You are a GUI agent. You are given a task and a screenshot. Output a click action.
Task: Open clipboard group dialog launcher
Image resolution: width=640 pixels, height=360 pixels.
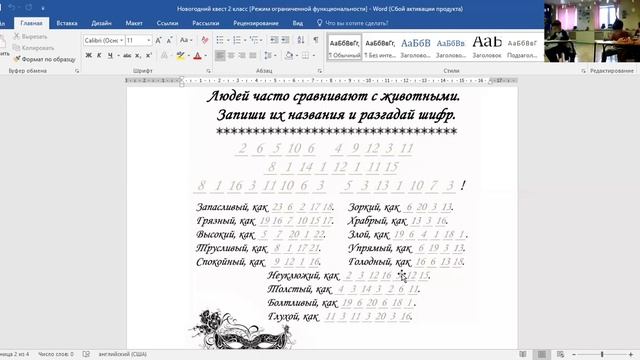click(x=77, y=71)
